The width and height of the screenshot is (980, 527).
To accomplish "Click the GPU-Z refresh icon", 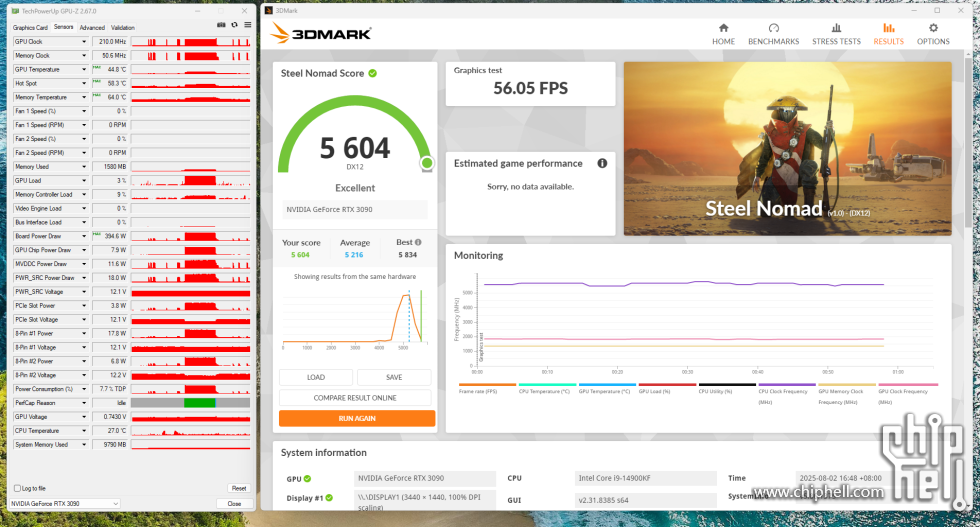I will click(x=234, y=25).
